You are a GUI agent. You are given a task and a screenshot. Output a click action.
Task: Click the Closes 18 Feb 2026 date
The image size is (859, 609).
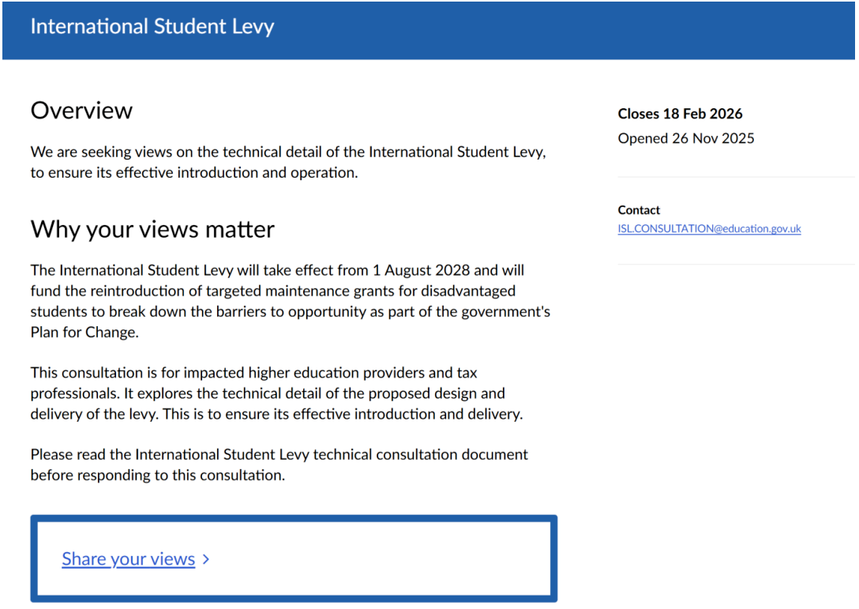click(680, 114)
